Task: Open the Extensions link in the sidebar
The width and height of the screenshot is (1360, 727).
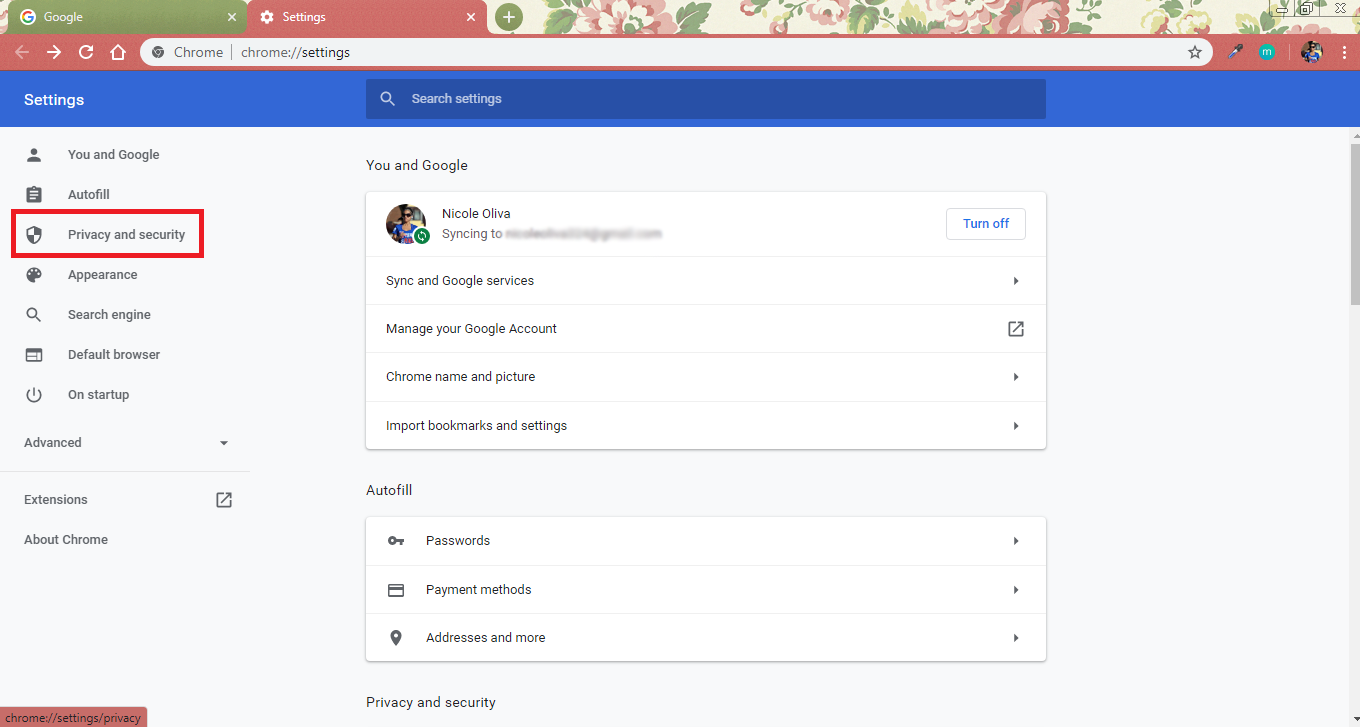Action: pos(56,500)
